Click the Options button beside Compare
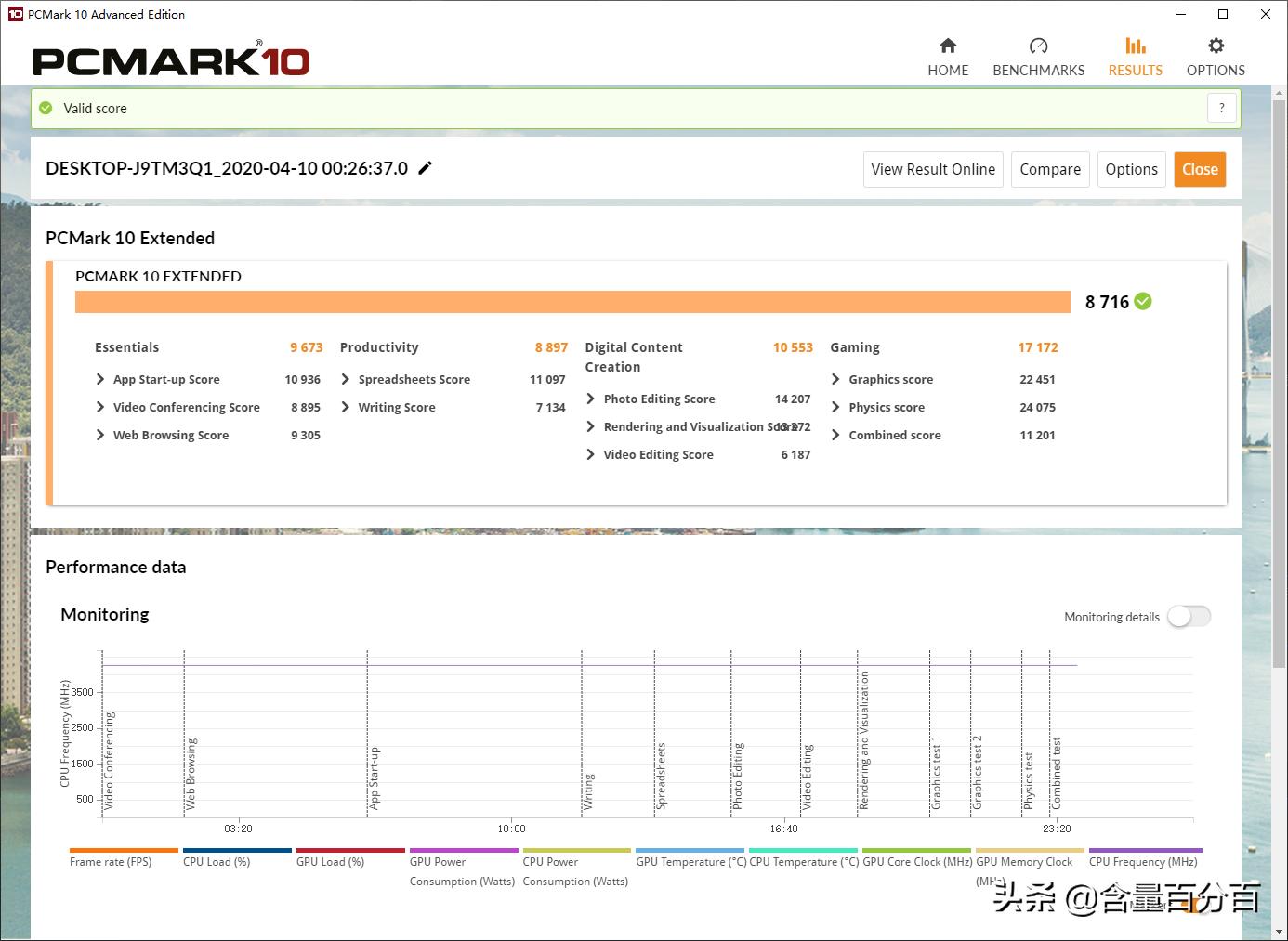Screen dimensions: 1288x941 pyautogui.click(x=1131, y=169)
